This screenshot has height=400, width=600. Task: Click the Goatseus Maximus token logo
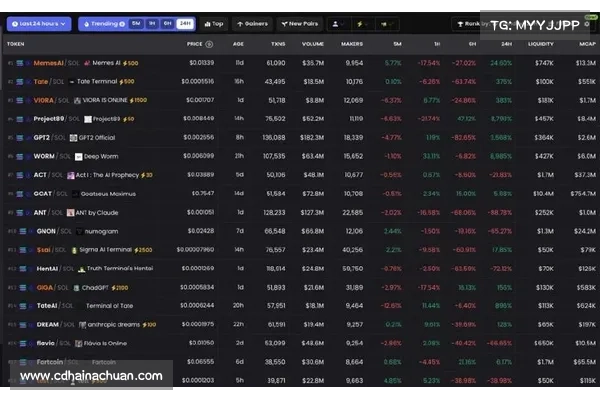(75, 194)
